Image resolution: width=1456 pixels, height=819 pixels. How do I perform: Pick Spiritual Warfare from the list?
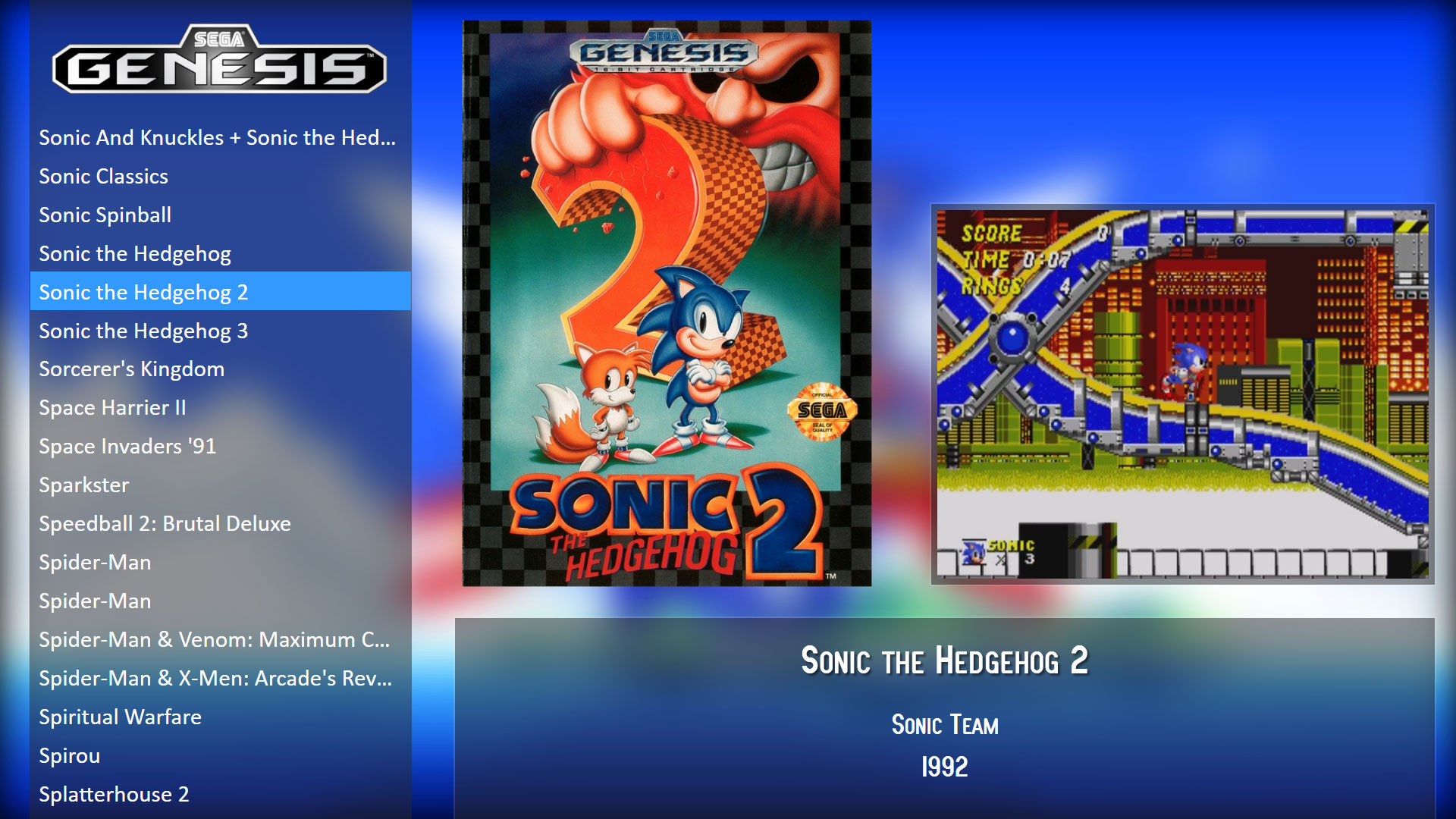coord(220,717)
